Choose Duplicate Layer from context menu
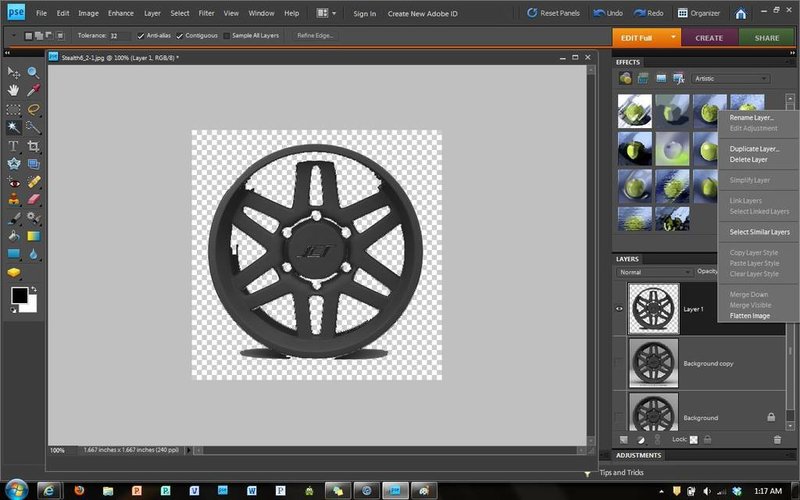The image size is (800, 500). pyautogui.click(x=754, y=149)
